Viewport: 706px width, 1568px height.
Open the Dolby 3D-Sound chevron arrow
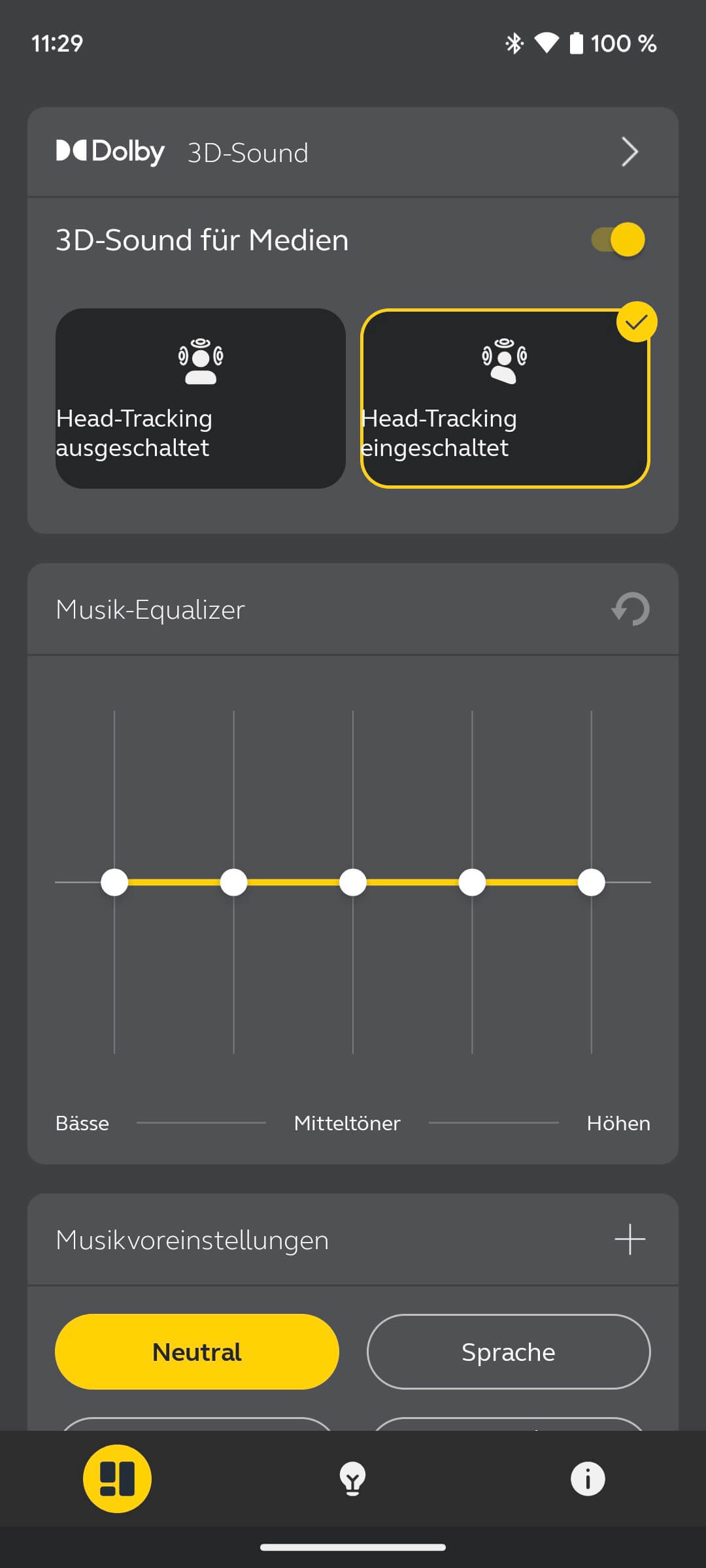629,152
